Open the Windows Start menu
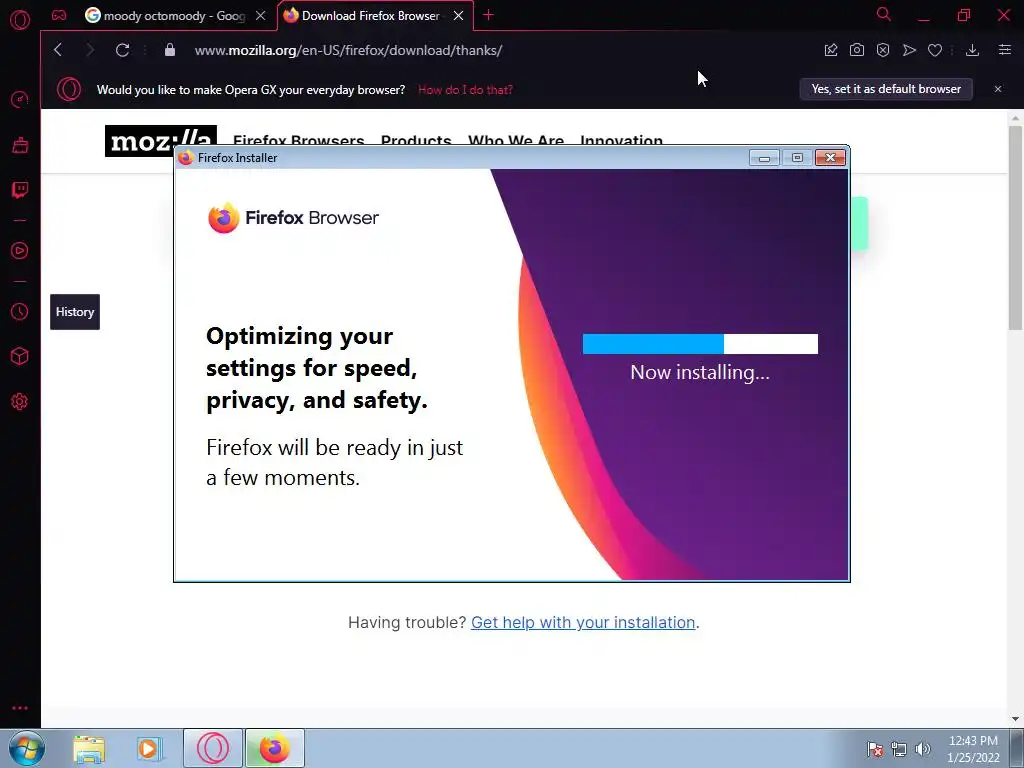Screen dimensions: 1024x768 (27, 748)
